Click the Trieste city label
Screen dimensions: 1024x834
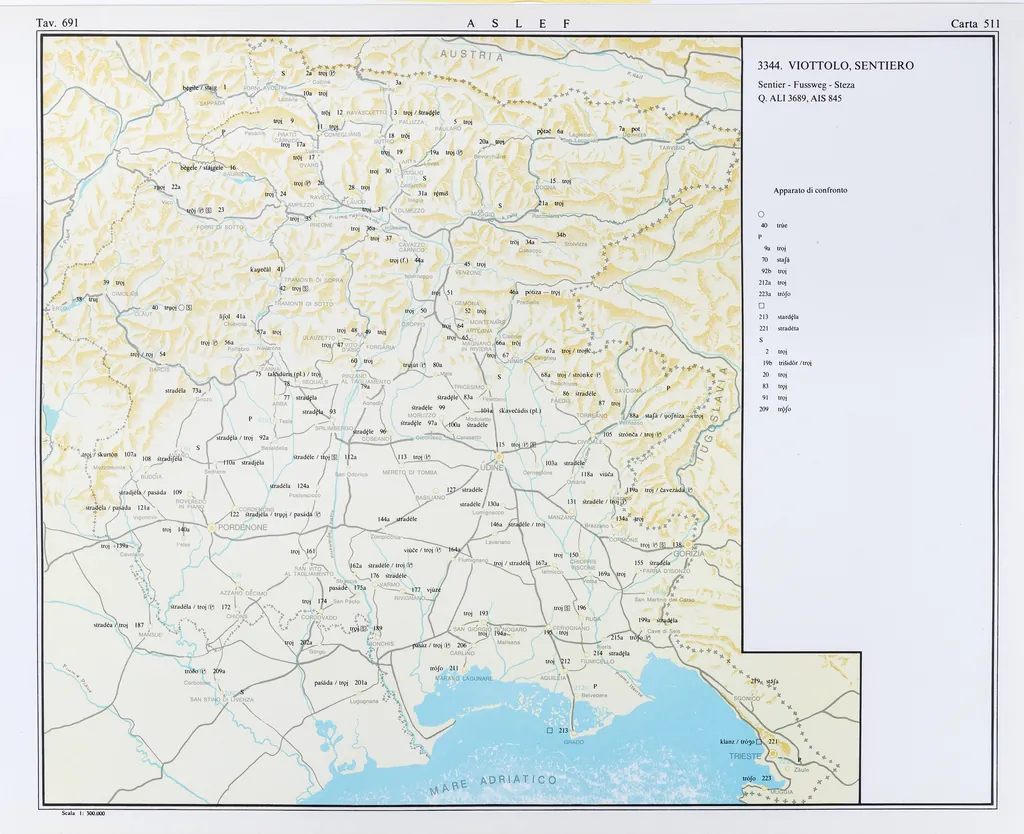(x=745, y=758)
